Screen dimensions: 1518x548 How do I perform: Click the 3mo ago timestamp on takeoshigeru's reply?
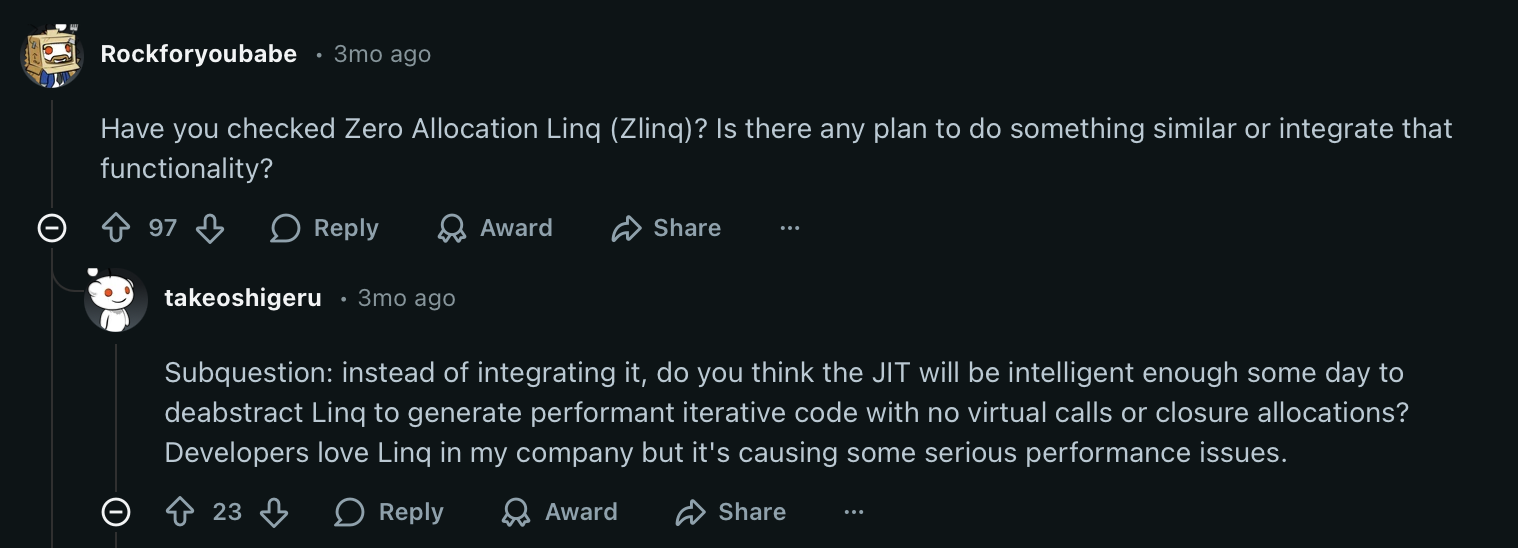click(406, 298)
